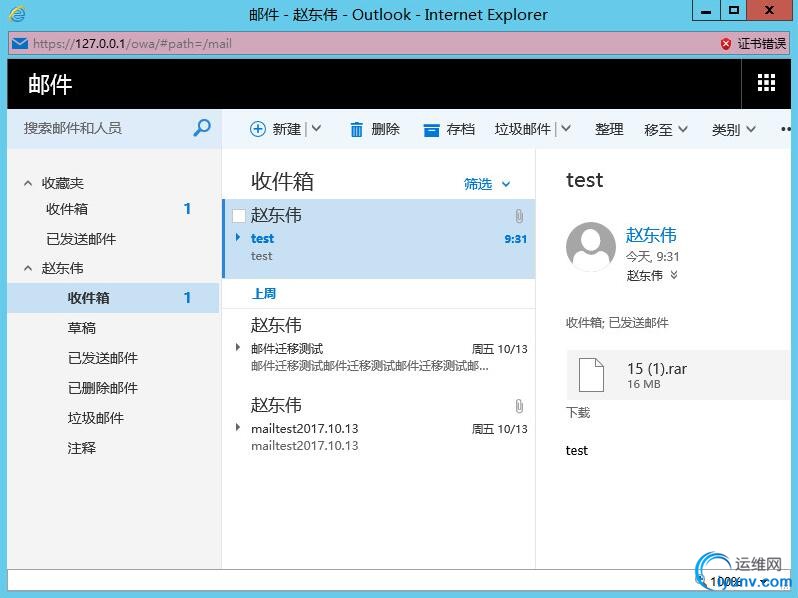Click the Delete button label 删除
This screenshot has width=798, height=598.
pos(385,129)
